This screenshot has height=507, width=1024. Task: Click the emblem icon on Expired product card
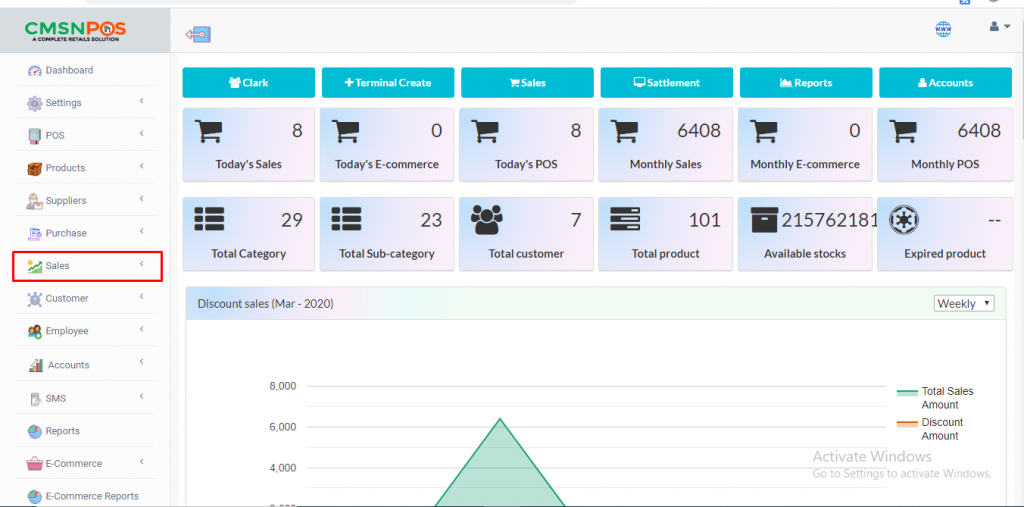point(904,220)
